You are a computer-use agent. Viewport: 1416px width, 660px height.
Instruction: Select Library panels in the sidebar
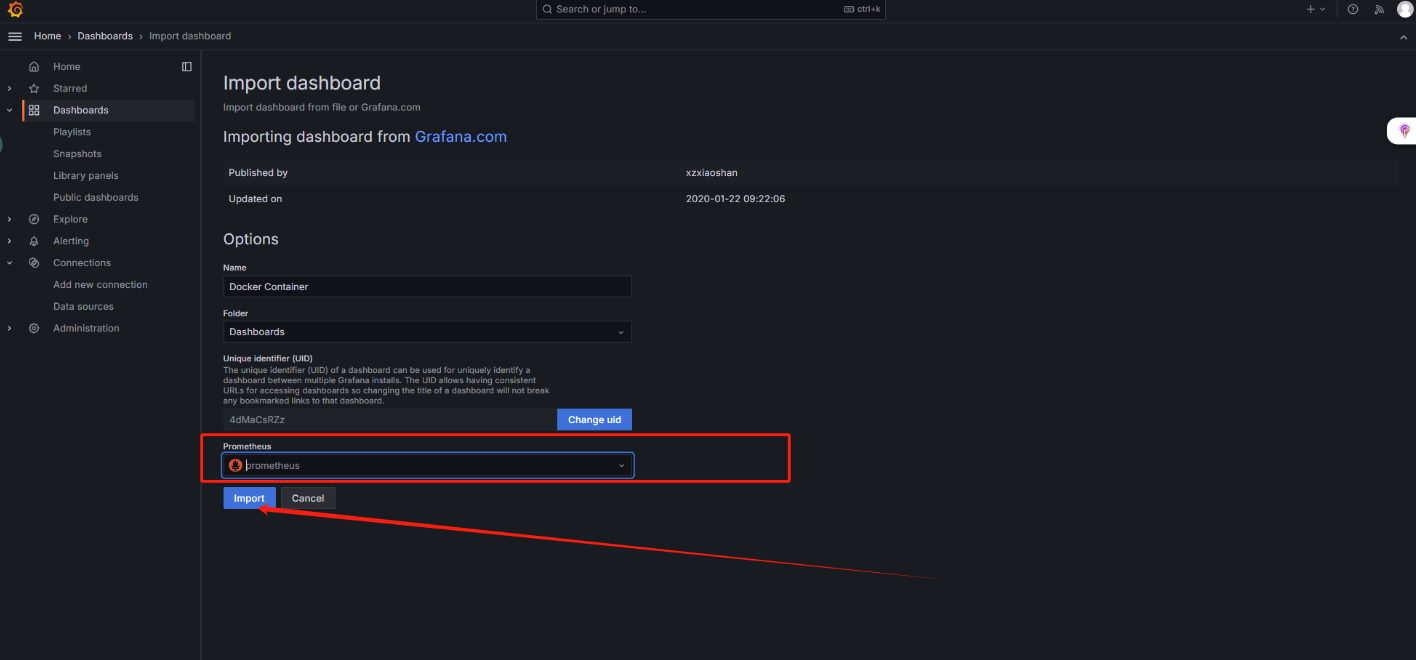(x=86, y=176)
